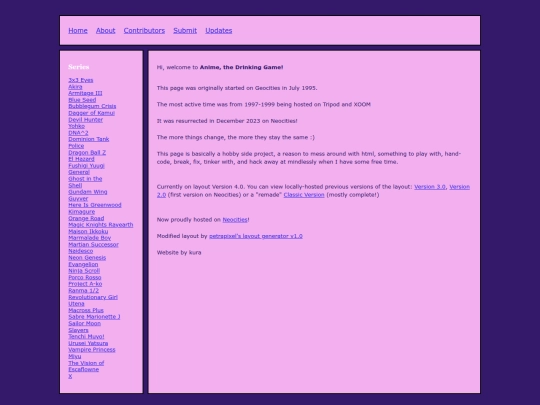Click the bold 'Anime, the Drinking Game!' title
This screenshot has height=405, width=540.
tap(241, 67)
